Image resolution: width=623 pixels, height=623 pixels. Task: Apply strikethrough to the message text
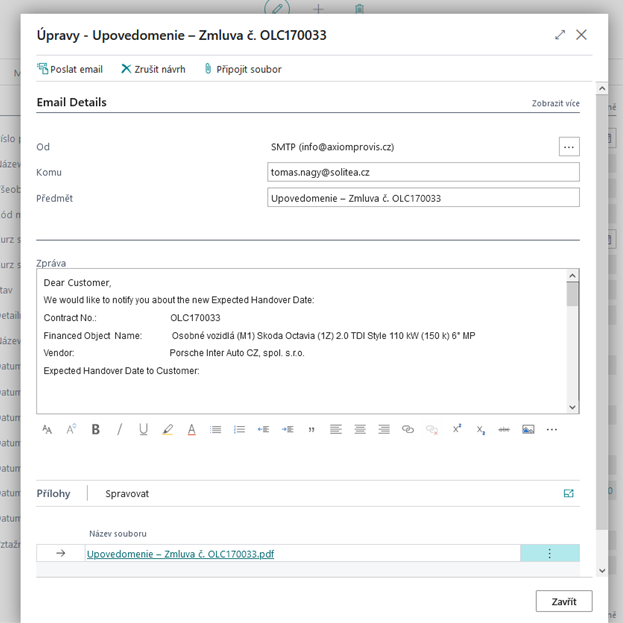504,429
